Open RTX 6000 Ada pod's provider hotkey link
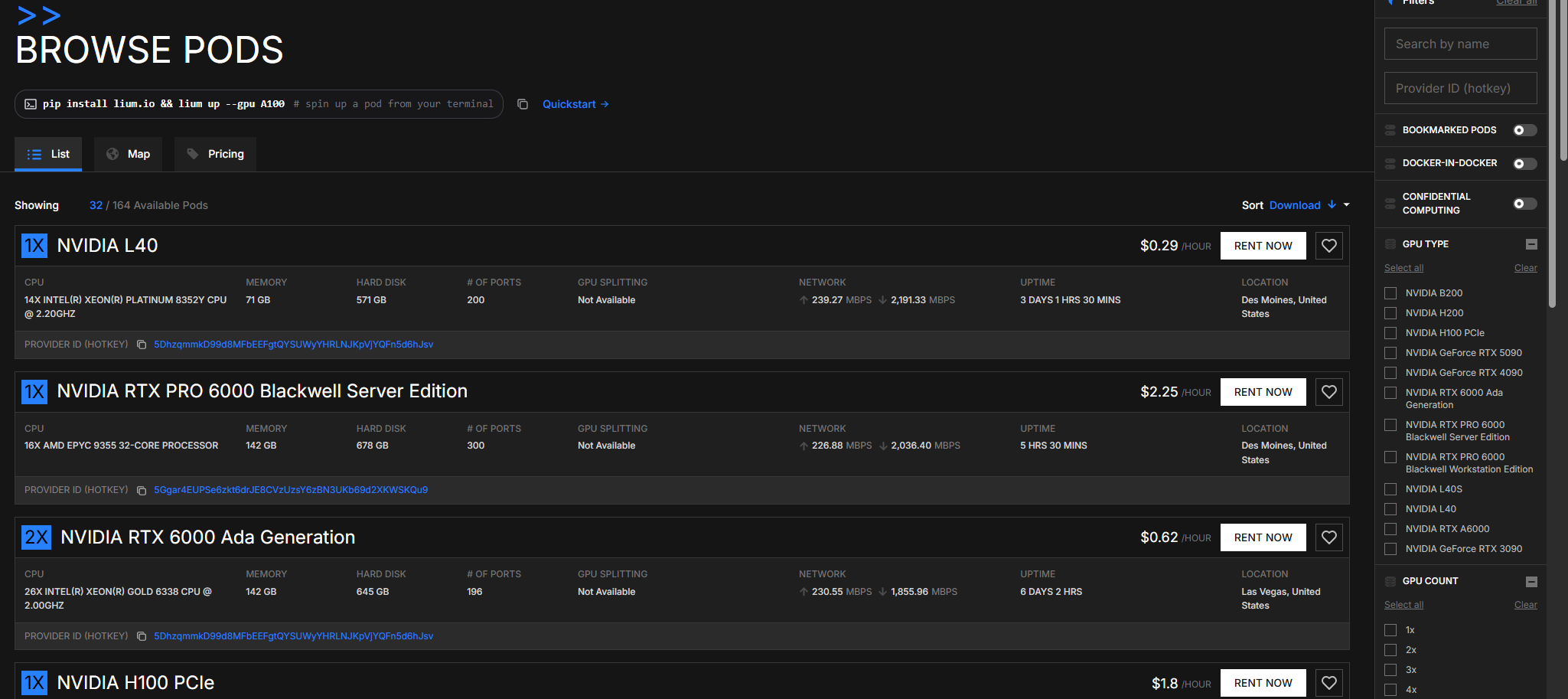 tap(294, 636)
